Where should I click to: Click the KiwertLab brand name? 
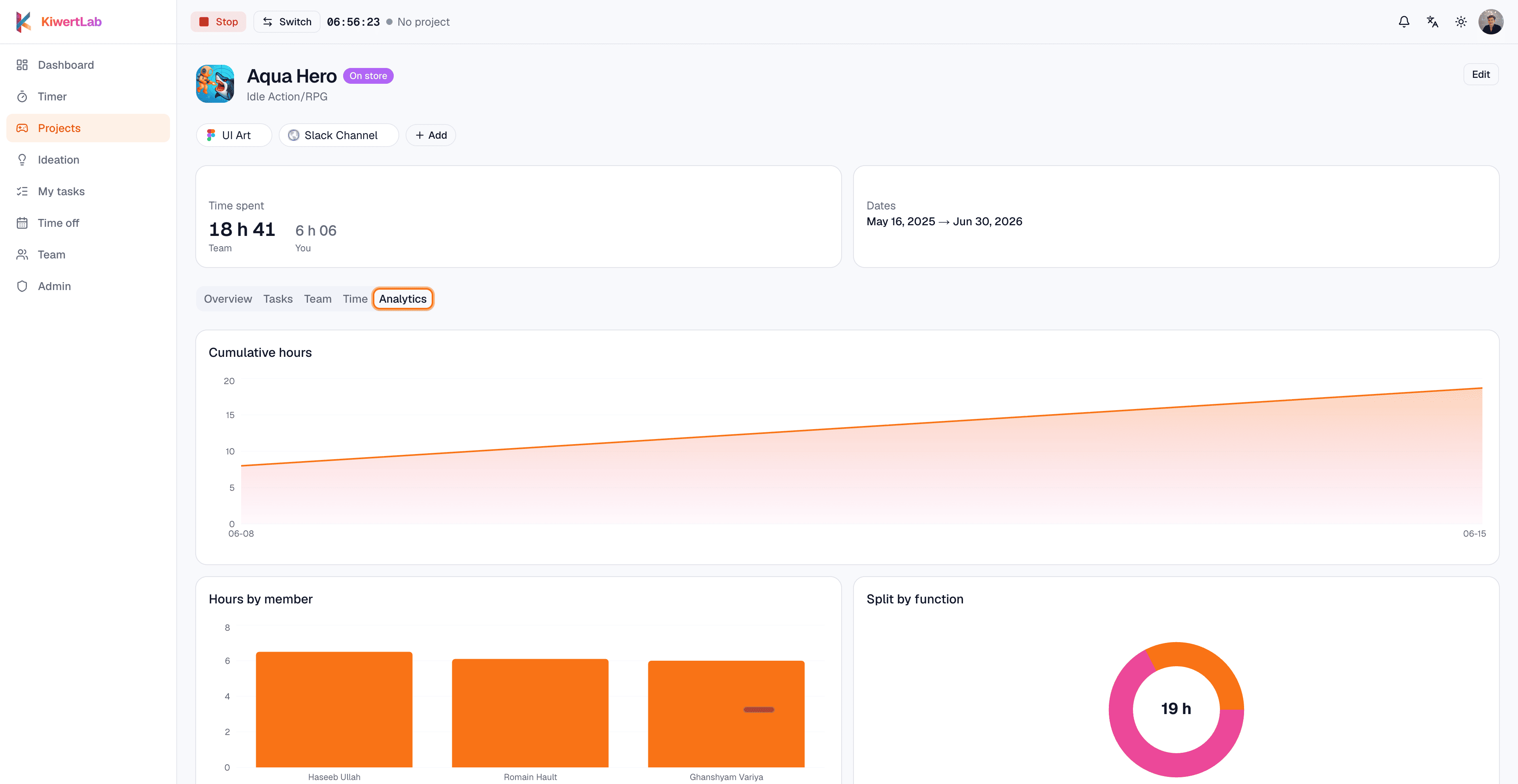[x=71, y=22]
